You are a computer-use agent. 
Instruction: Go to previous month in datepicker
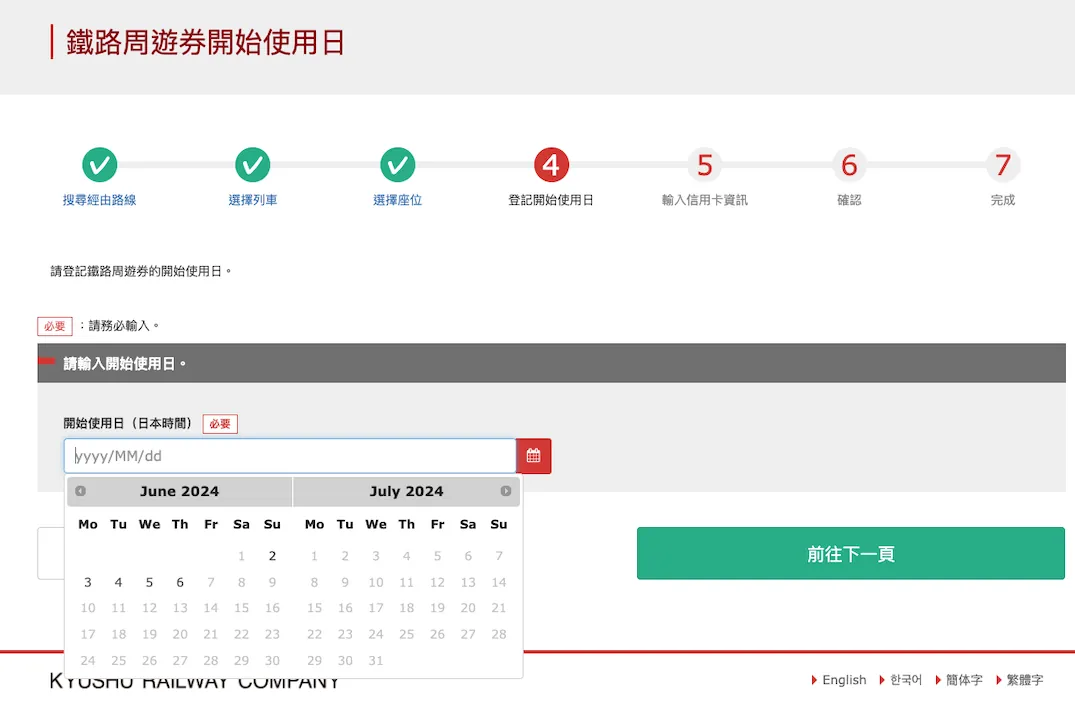(x=80, y=491)
